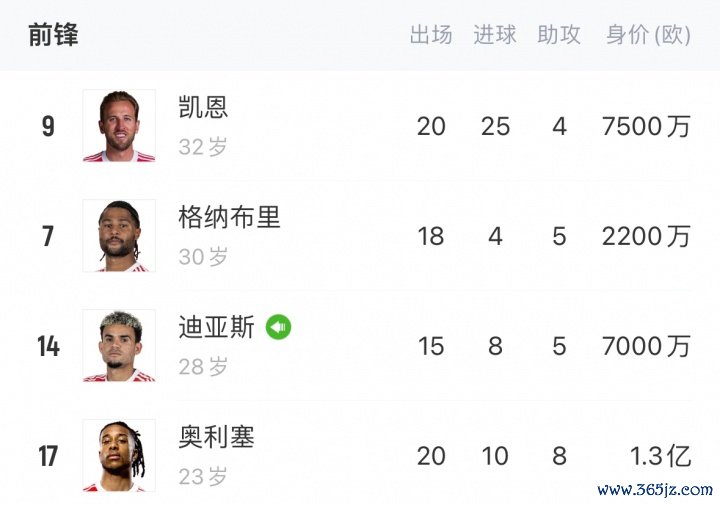Image resolution: width=720 pixels, height=505 pixels.
Task: Click jersey number 9
Action: (x=48, y=127)
